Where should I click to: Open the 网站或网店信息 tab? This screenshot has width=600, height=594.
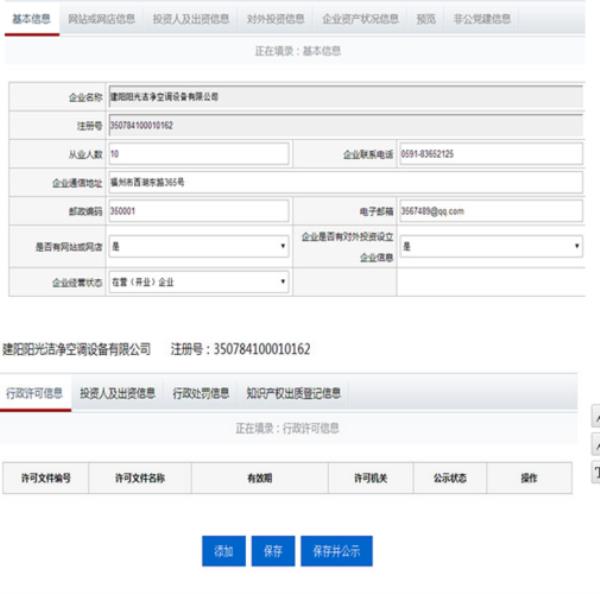101,19
